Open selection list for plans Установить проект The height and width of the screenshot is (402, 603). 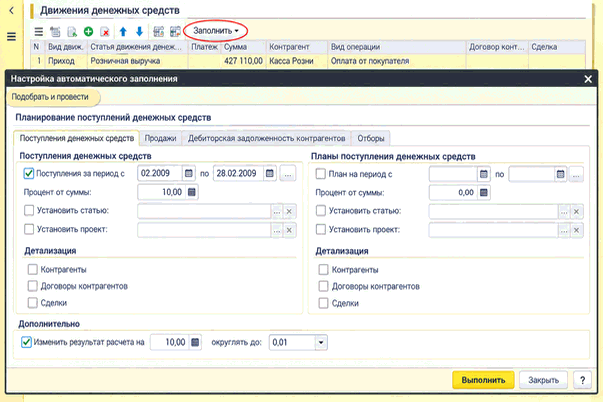coord(563,230)
